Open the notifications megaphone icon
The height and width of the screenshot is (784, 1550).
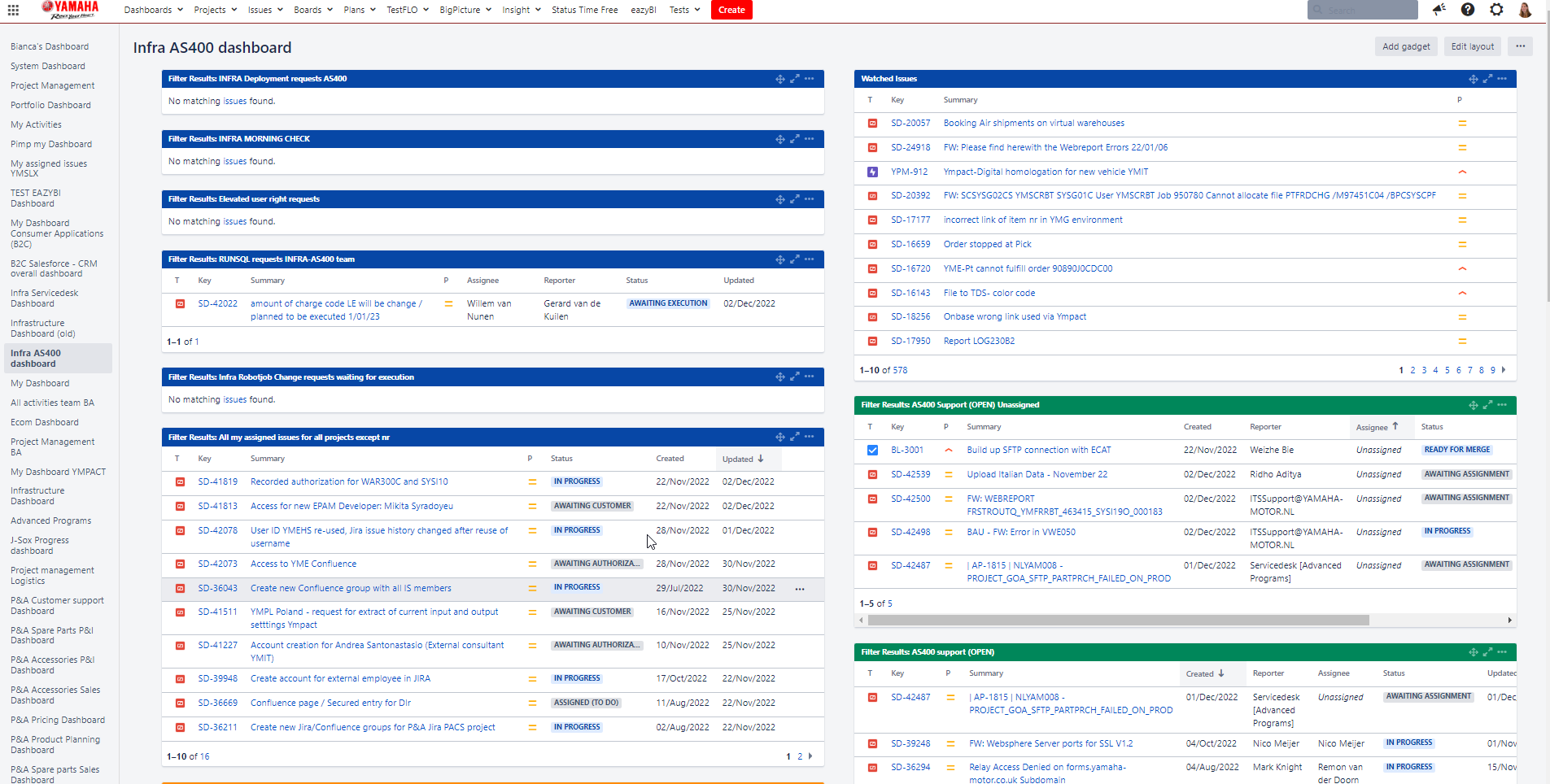(x=1439, y=10)
